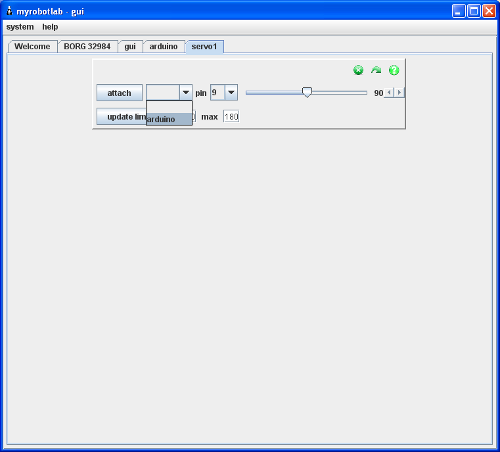
Task: Click the servo position slider thumb
Action: click(x=307, y=92)
